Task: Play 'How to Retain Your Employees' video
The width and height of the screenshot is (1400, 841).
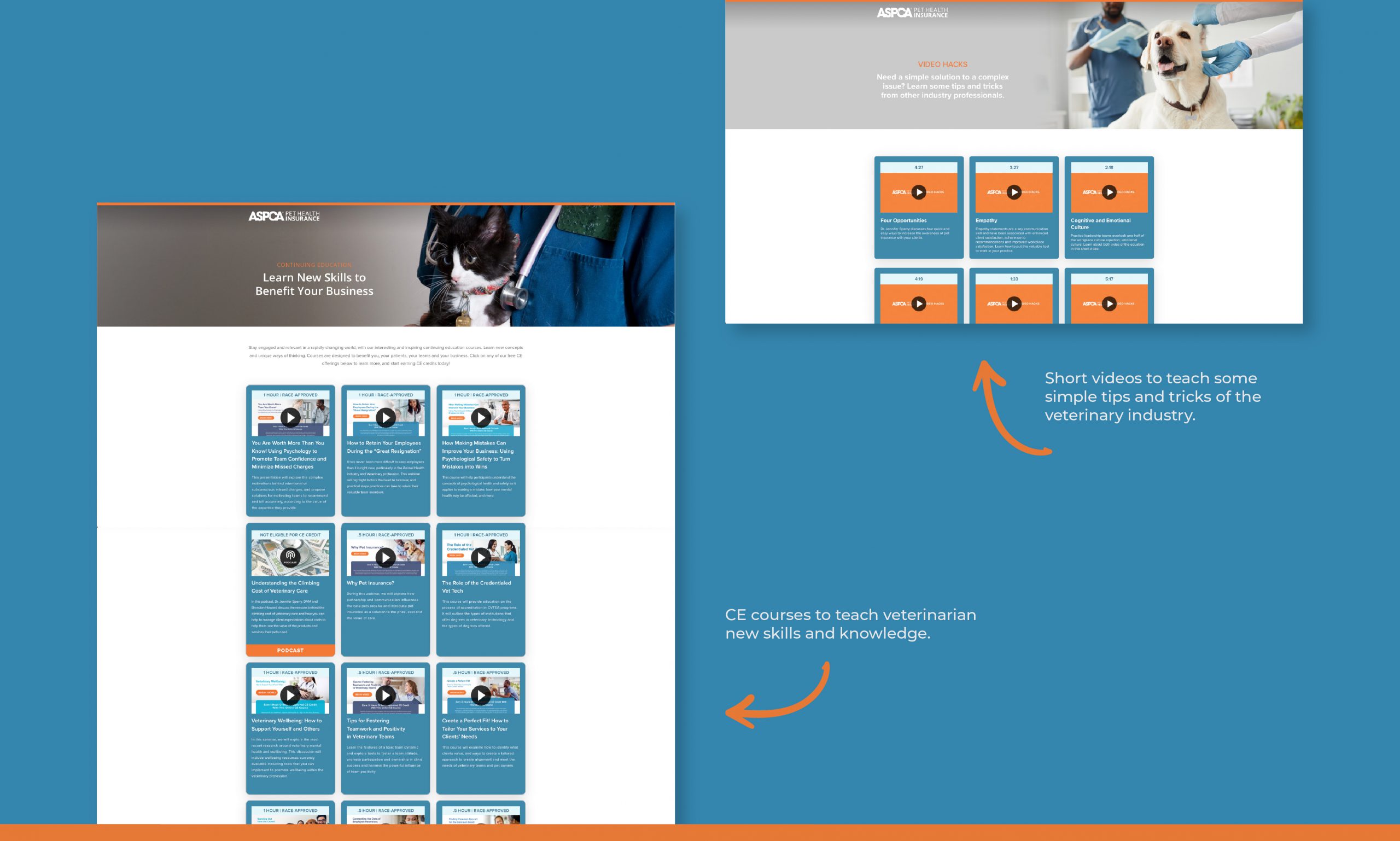Action: pyautogui.click(x=386, y=418)
